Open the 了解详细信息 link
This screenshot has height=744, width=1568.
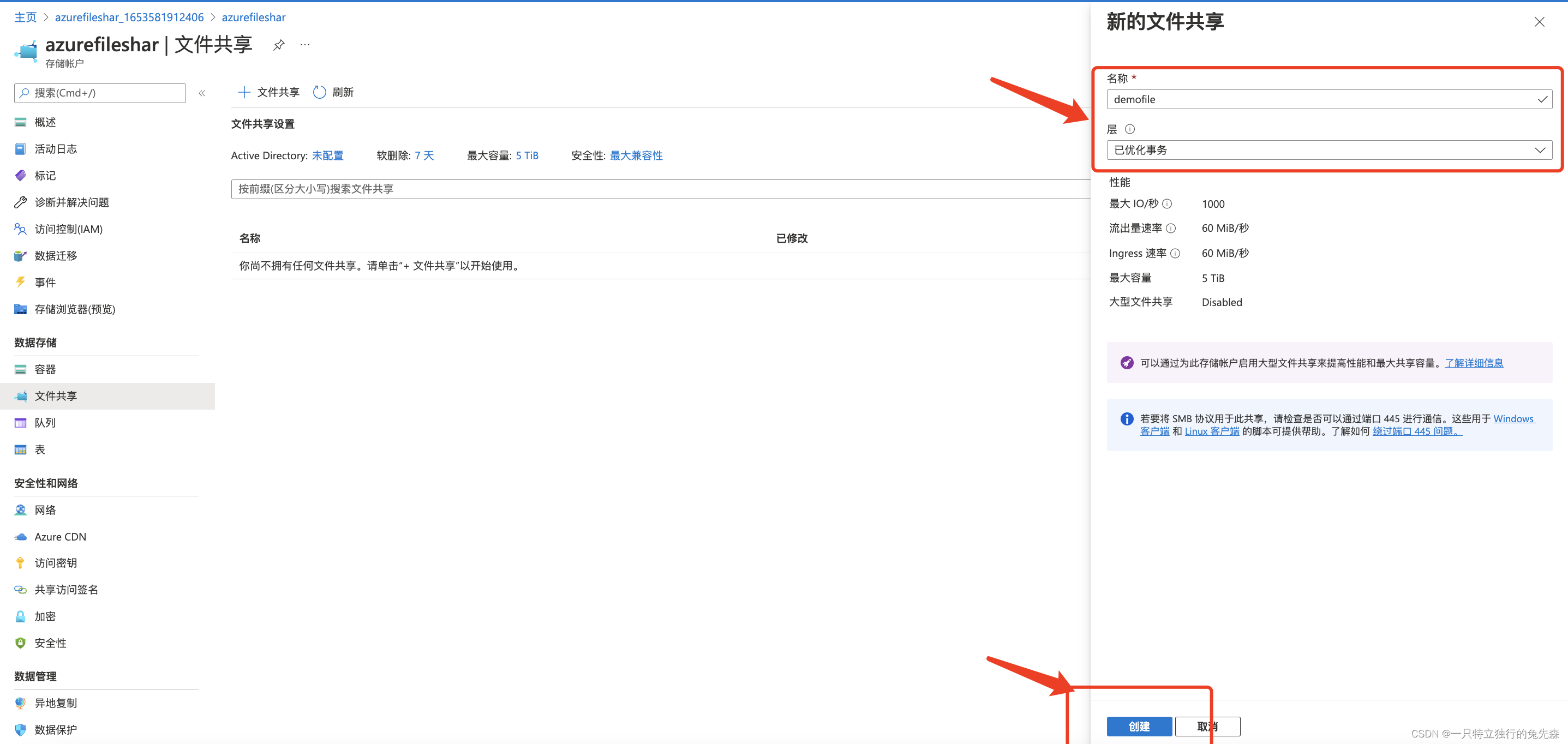coord(1474,363)
